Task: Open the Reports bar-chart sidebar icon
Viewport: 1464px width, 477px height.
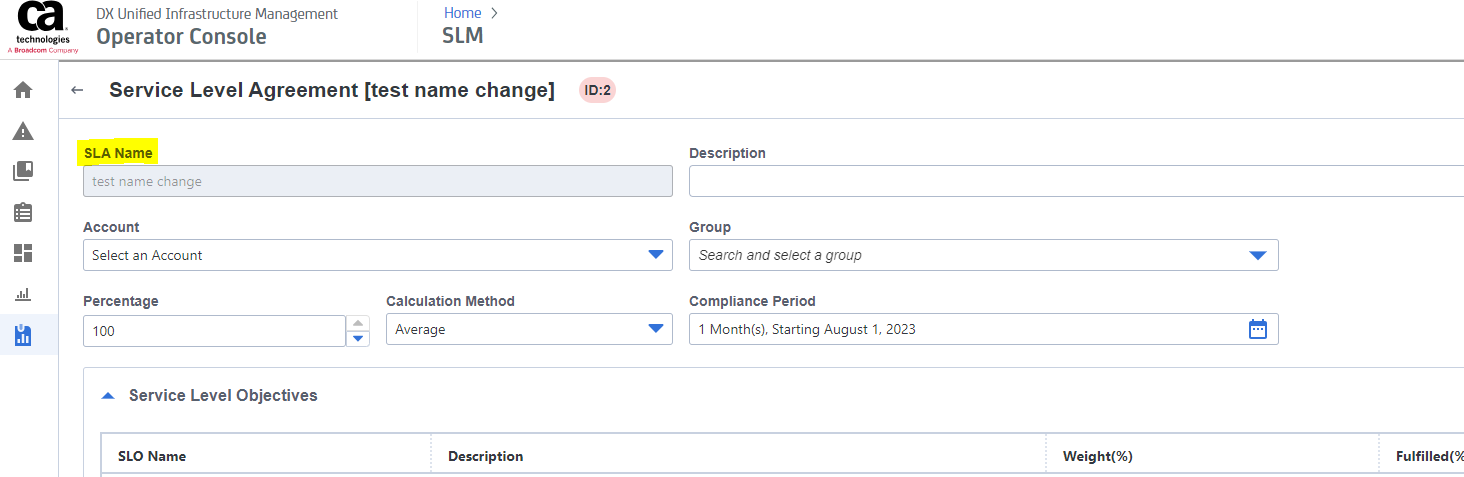Action: pos(23,294)
